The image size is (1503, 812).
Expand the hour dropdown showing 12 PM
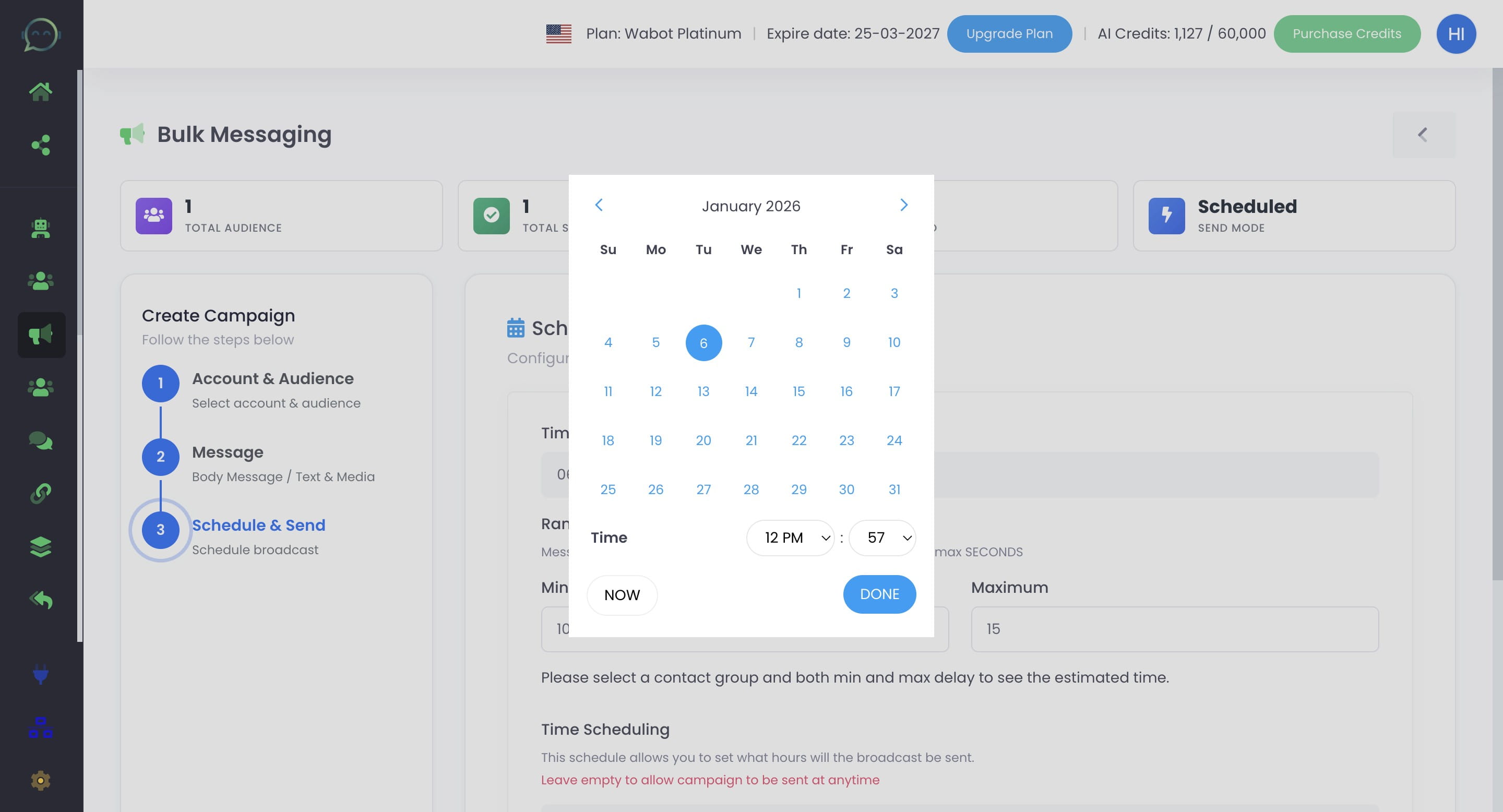[x=790, y=538]
